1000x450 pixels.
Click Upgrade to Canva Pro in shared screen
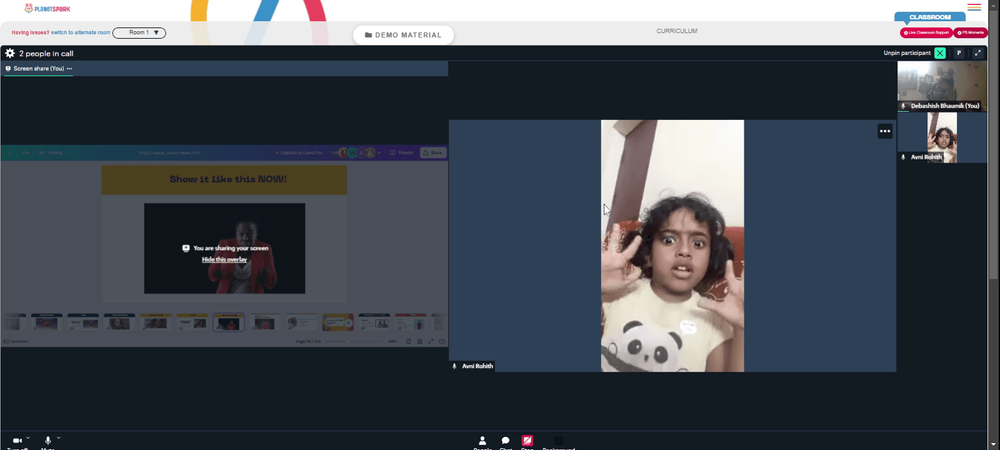[298, 153]
